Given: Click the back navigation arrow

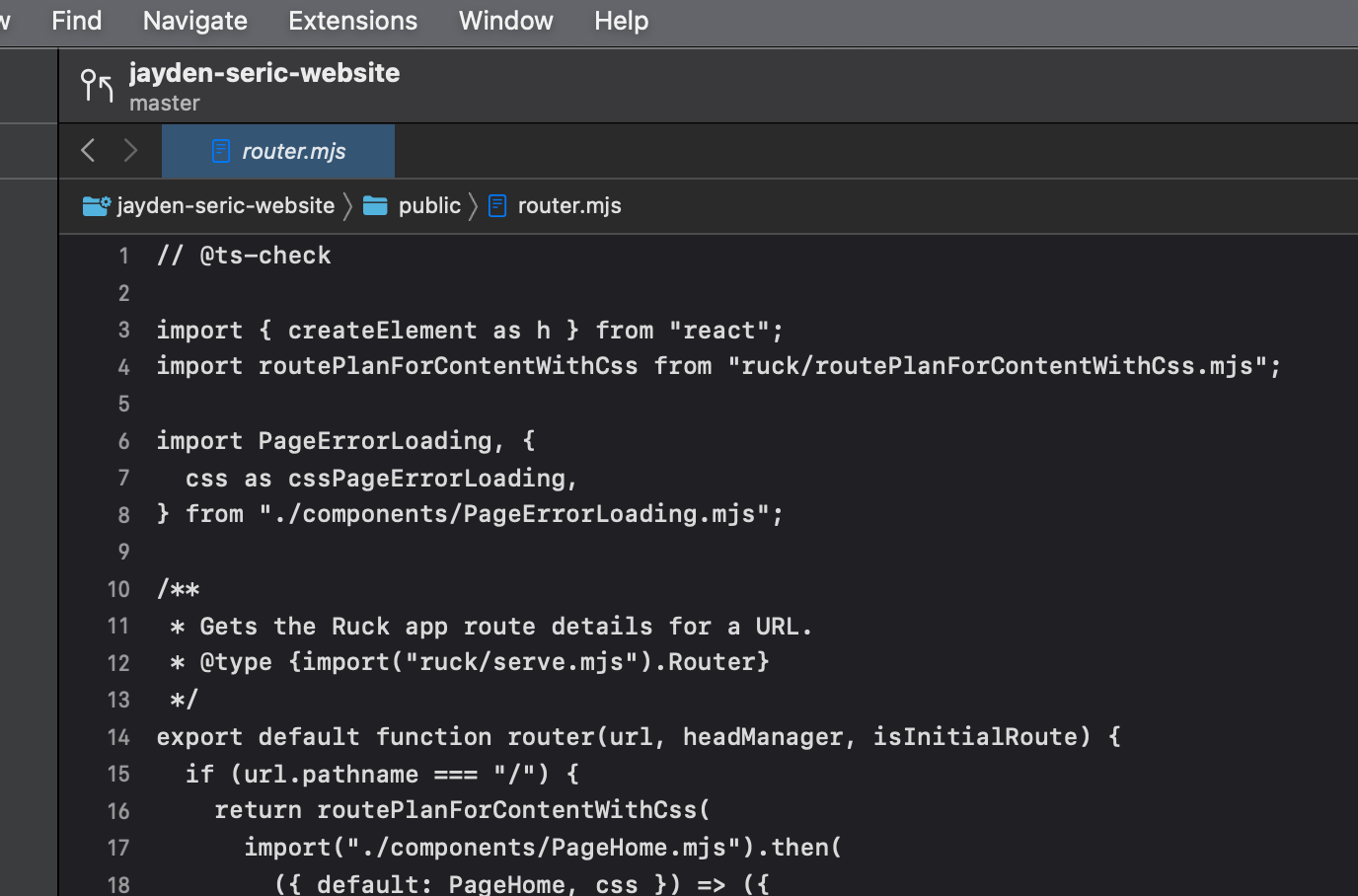Looking at the screenshot, I should click(88, 150).
